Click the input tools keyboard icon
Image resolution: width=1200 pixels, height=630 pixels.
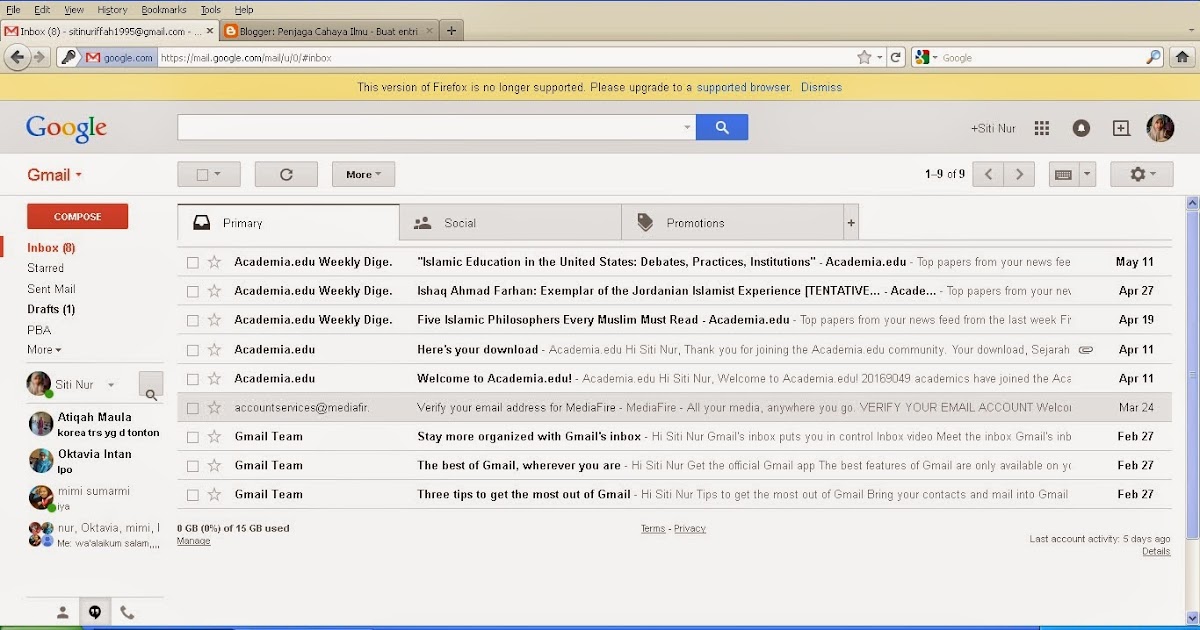click(1063, 174)
